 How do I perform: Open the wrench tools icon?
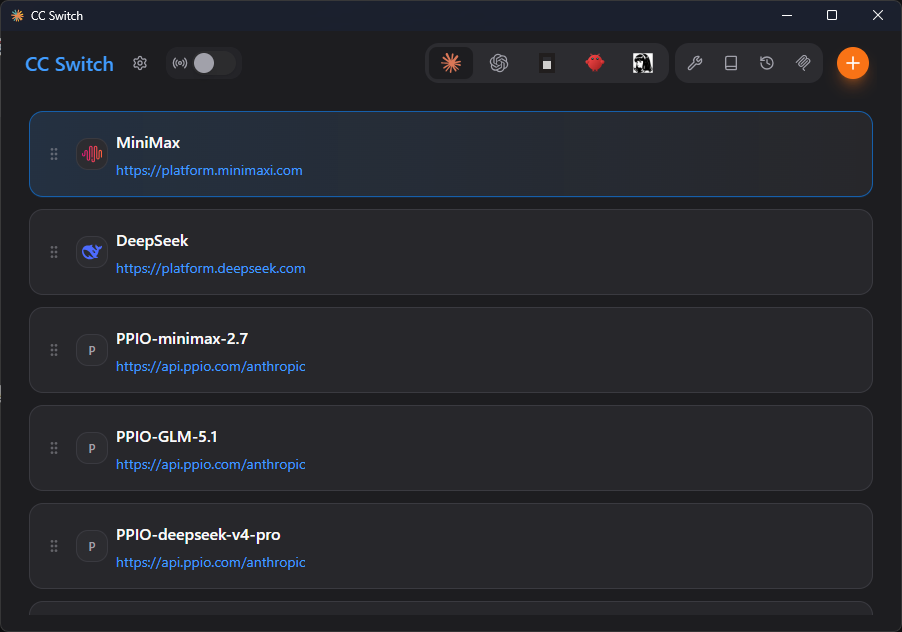(694, 63)
